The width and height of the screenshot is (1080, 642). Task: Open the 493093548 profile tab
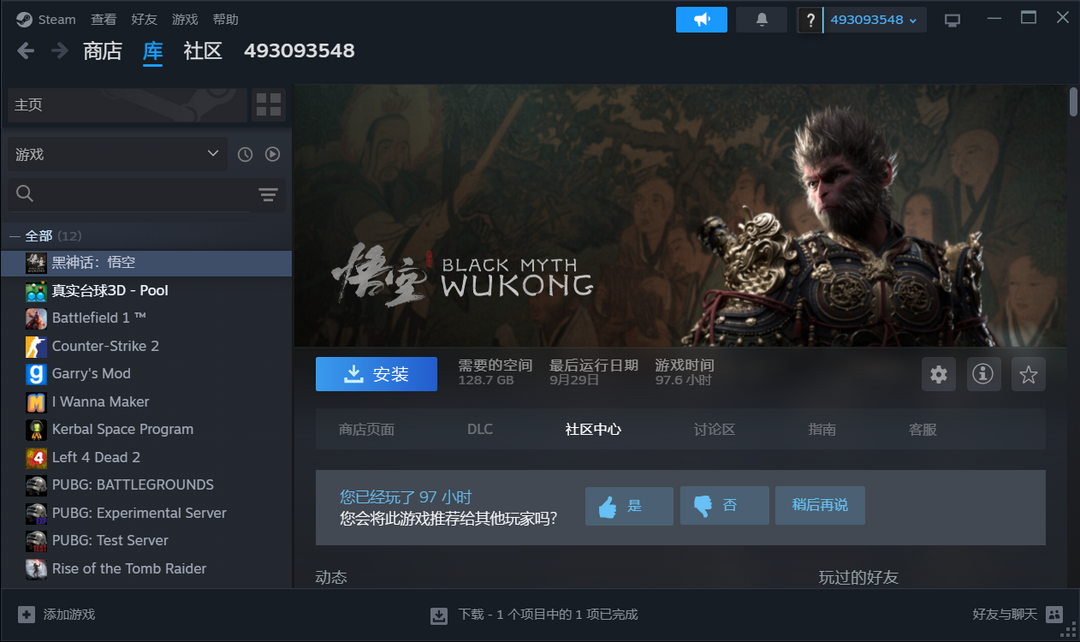pos(299,51)
